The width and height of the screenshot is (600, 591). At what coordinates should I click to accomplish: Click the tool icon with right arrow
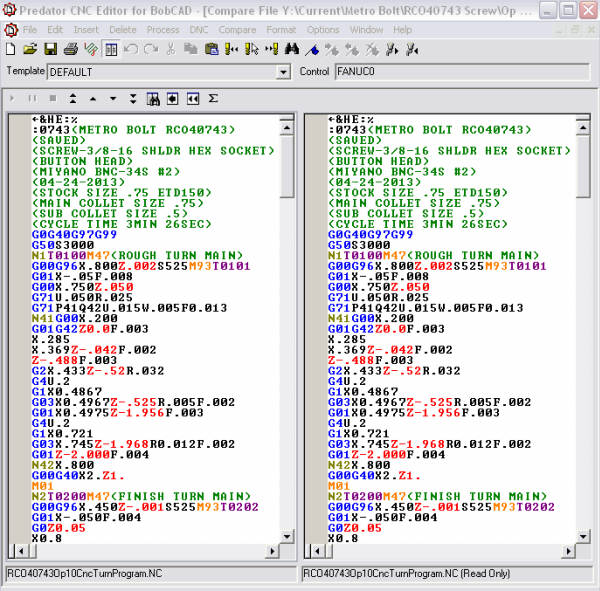point(392,50)
